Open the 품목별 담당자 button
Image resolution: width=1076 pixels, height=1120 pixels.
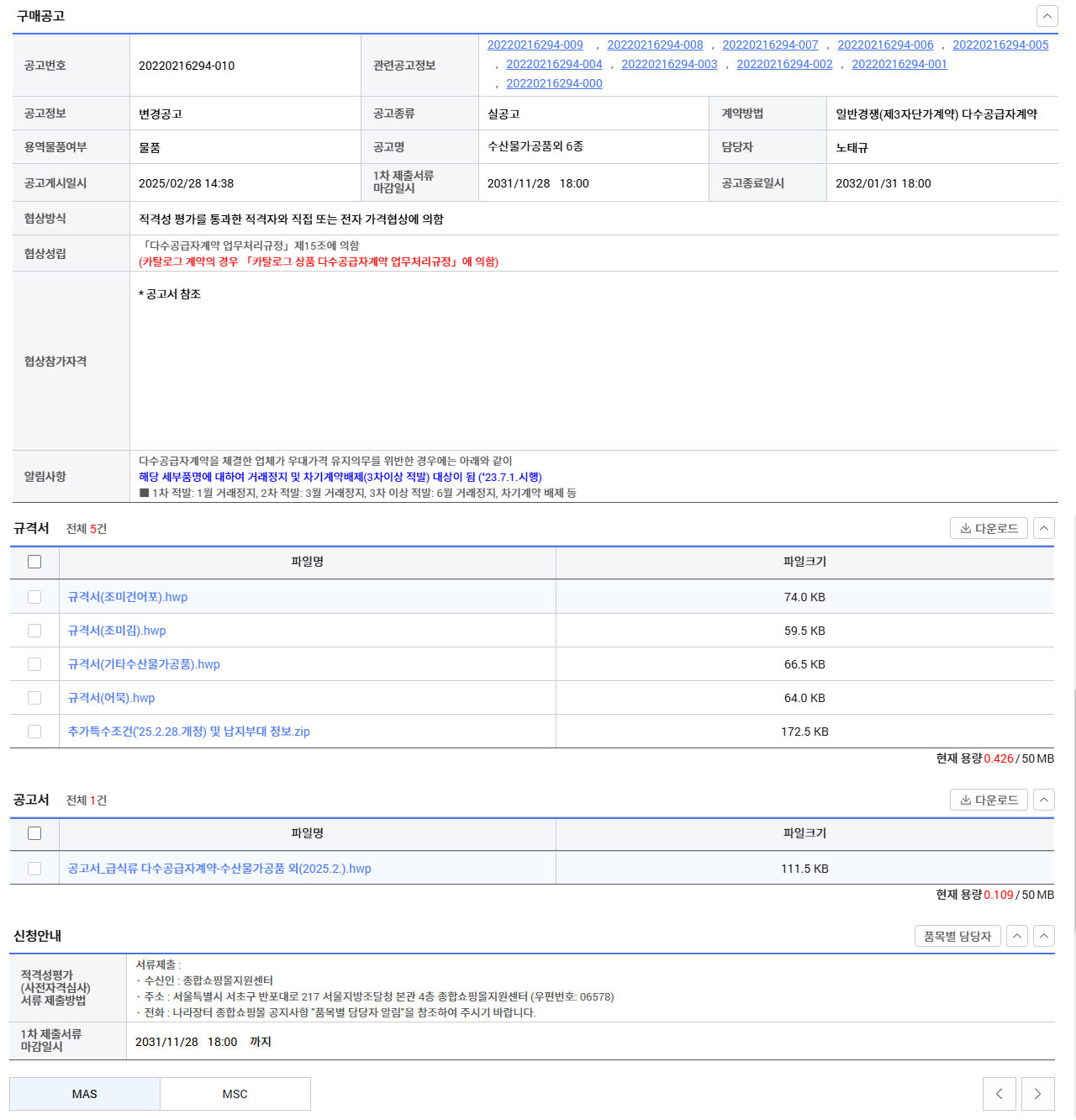point(957,936)
